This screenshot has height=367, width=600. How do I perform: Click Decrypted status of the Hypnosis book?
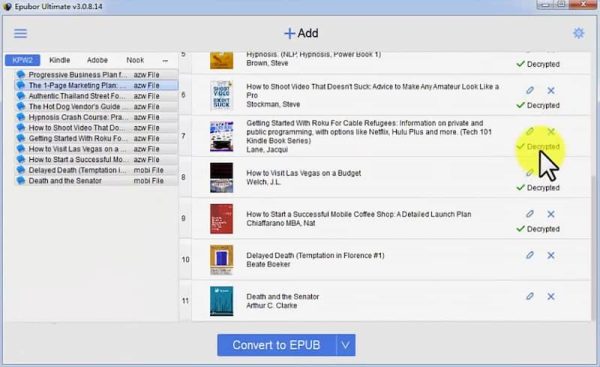[538, 64]
